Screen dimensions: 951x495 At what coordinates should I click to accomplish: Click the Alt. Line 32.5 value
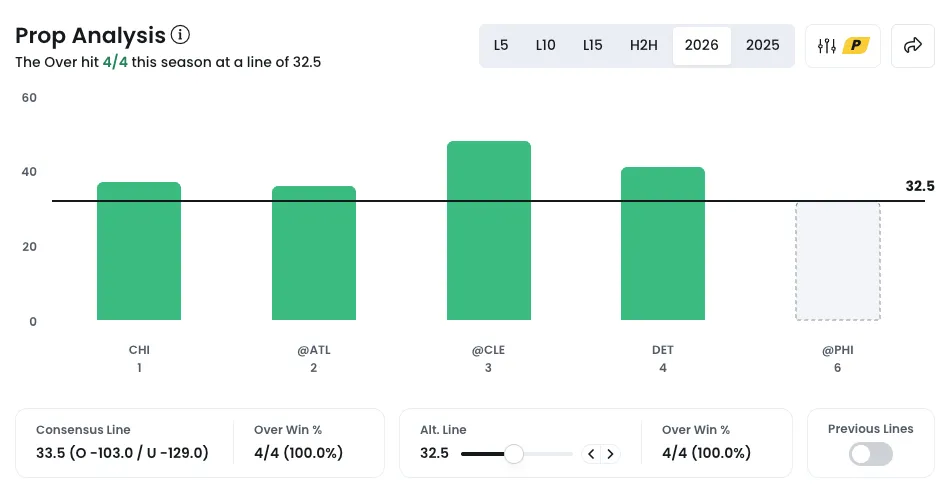(434, 453)
